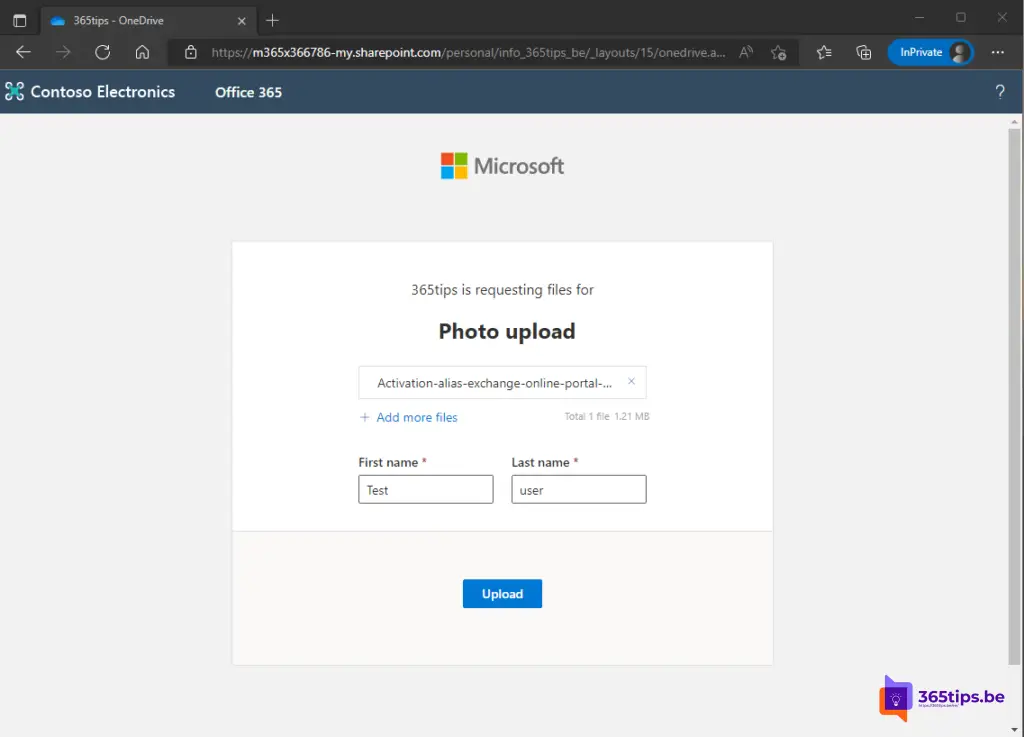Open the Favorites list icon
Image resolution: width=1024 pixels, height=737 pixels.
coord(824,53)
